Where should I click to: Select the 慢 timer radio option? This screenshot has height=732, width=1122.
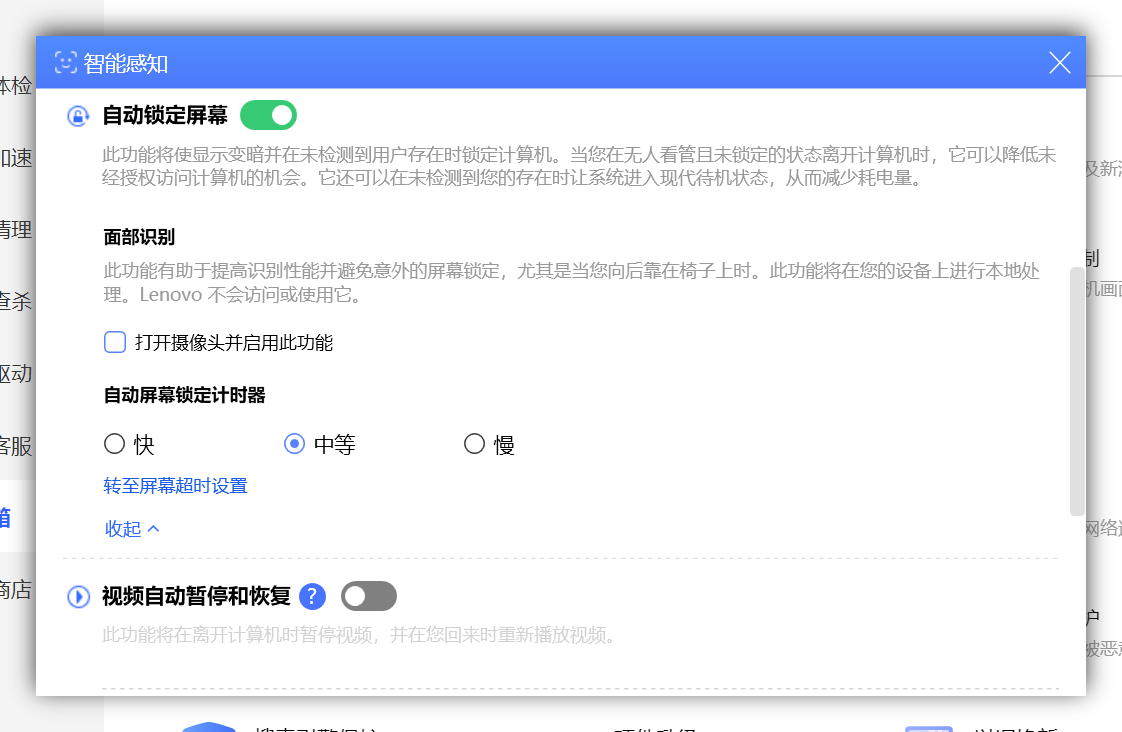point(474,444)
